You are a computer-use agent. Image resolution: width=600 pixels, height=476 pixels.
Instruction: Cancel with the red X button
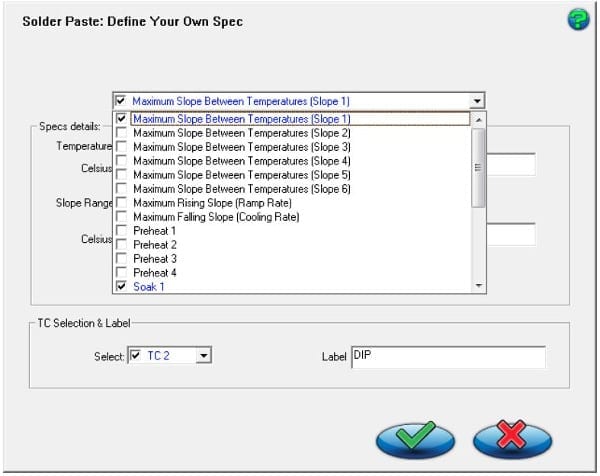click(512, 440)
